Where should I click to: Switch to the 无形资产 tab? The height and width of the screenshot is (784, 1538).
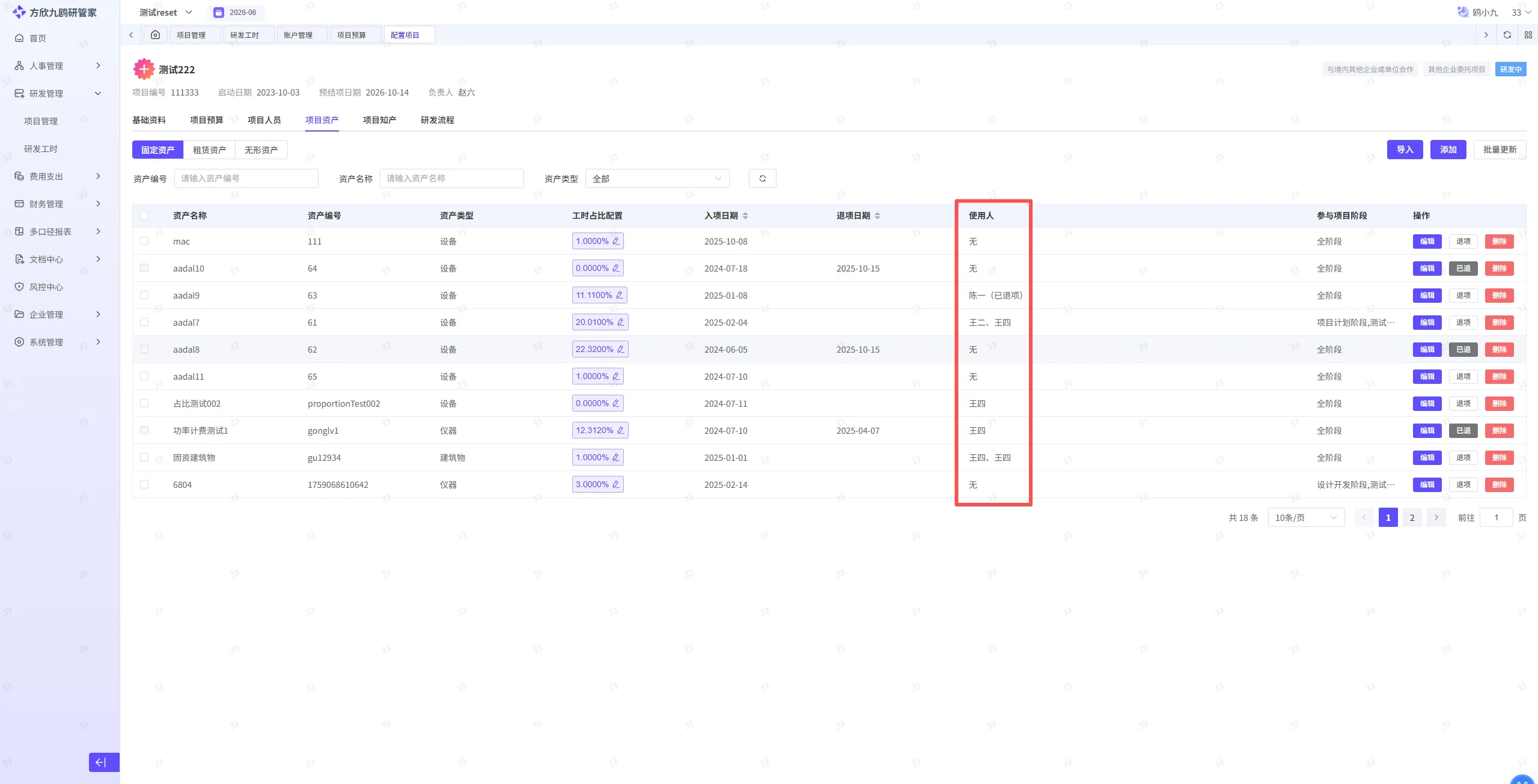261,150
